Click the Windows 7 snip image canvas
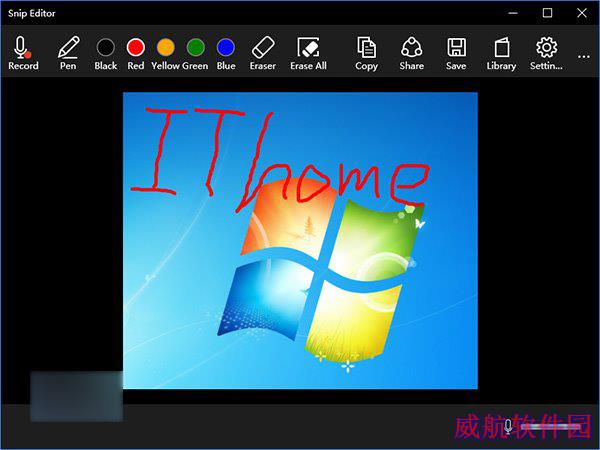 [300, 240]
